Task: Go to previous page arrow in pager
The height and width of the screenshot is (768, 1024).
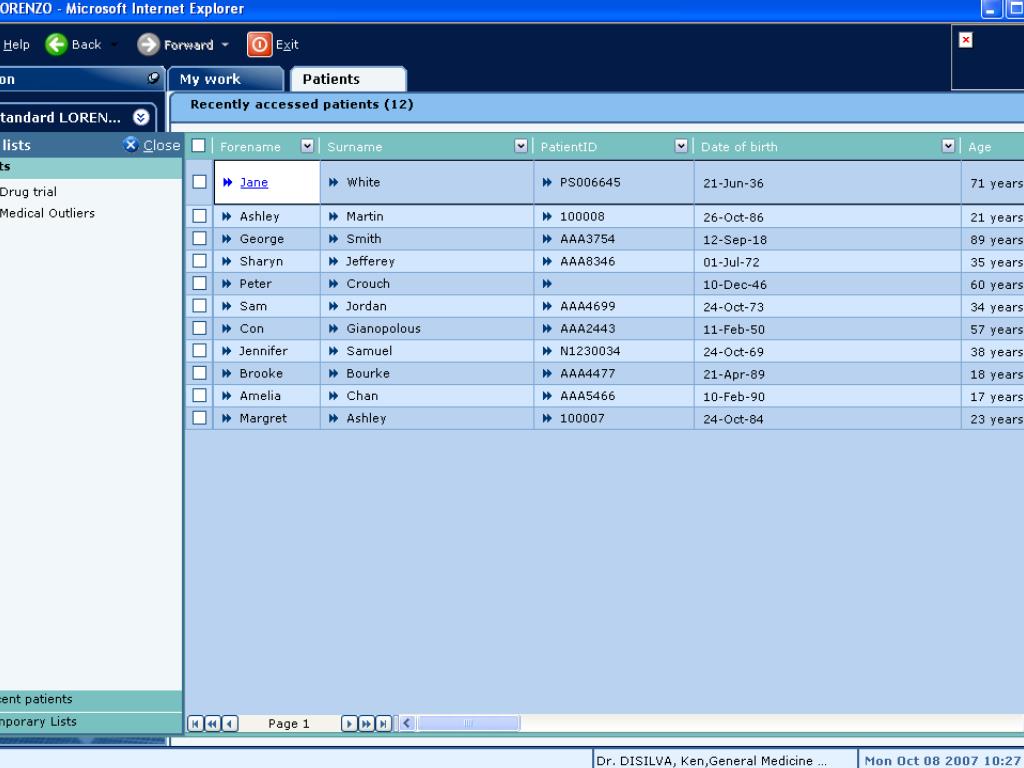Action: coord(230,723)
